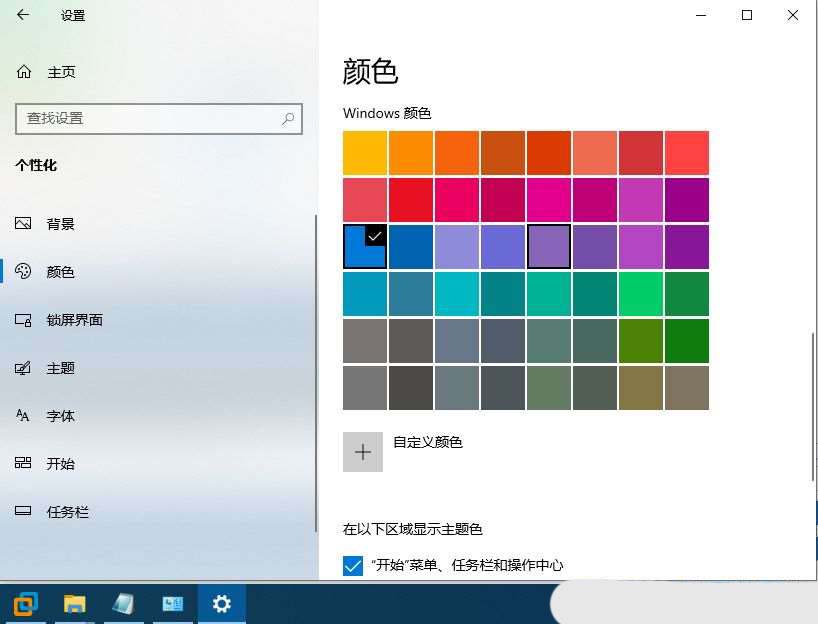Click the 主题 themes icon
The height and width of the screenshot is (624, 818).
click(x=24, y=368)
